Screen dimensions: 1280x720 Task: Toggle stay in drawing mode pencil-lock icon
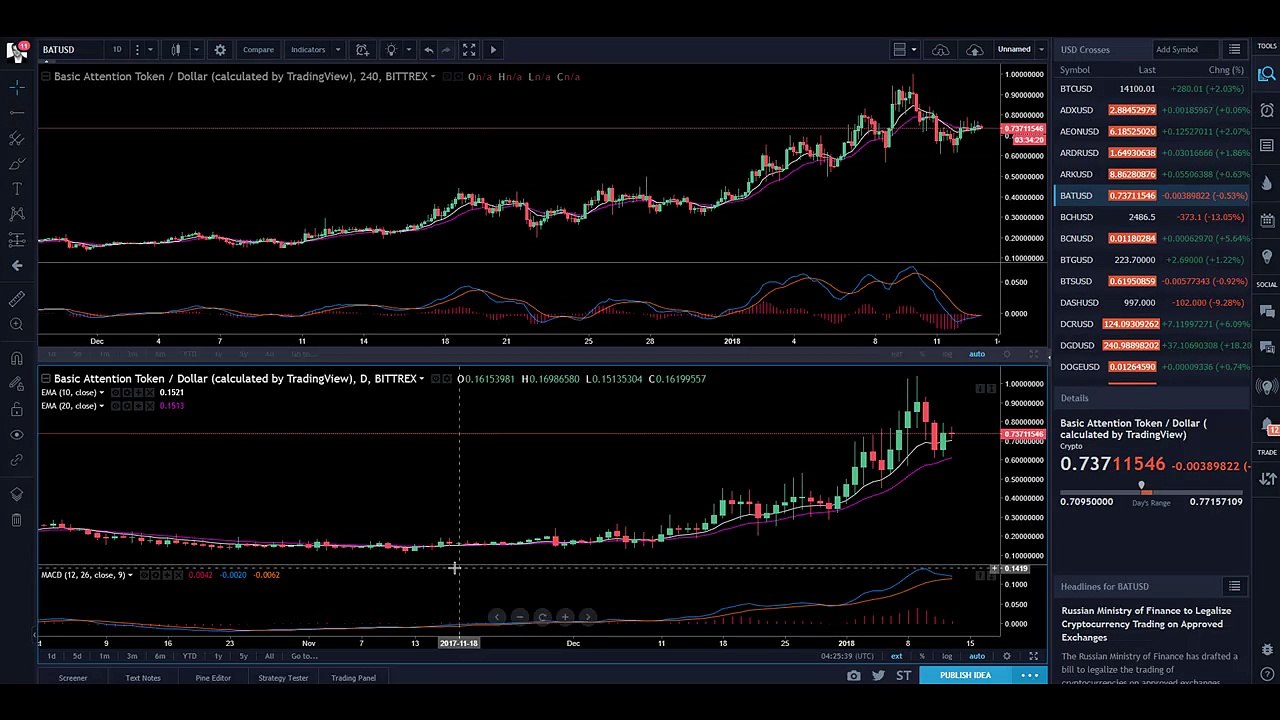click(17, 383)
